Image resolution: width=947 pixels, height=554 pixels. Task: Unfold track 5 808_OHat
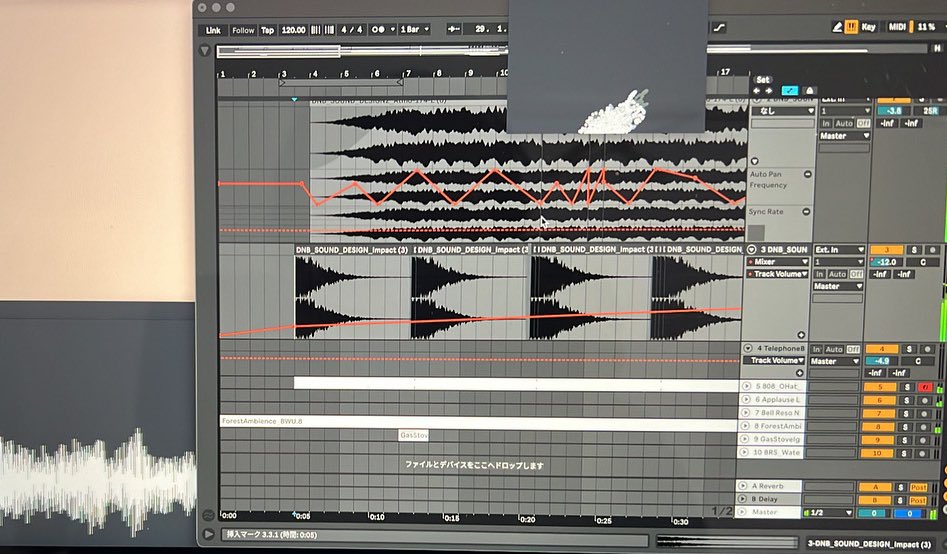coord(746,386)
